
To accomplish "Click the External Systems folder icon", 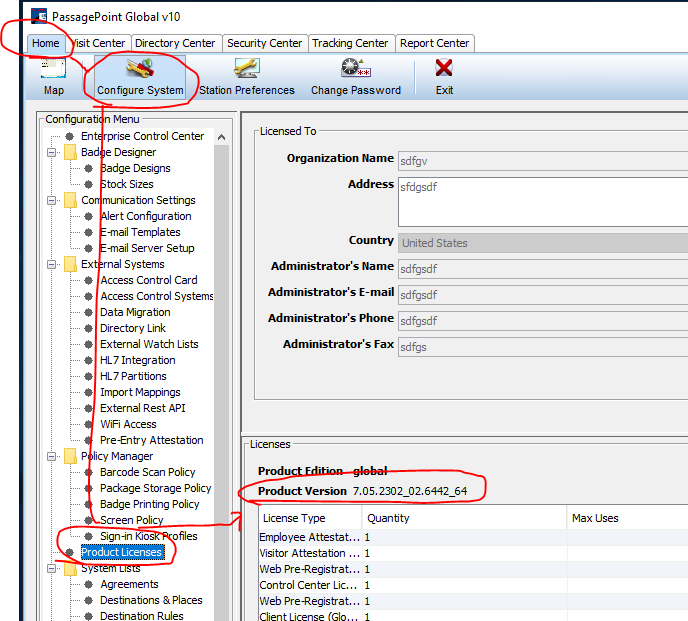I will click(x=70, y=264).
